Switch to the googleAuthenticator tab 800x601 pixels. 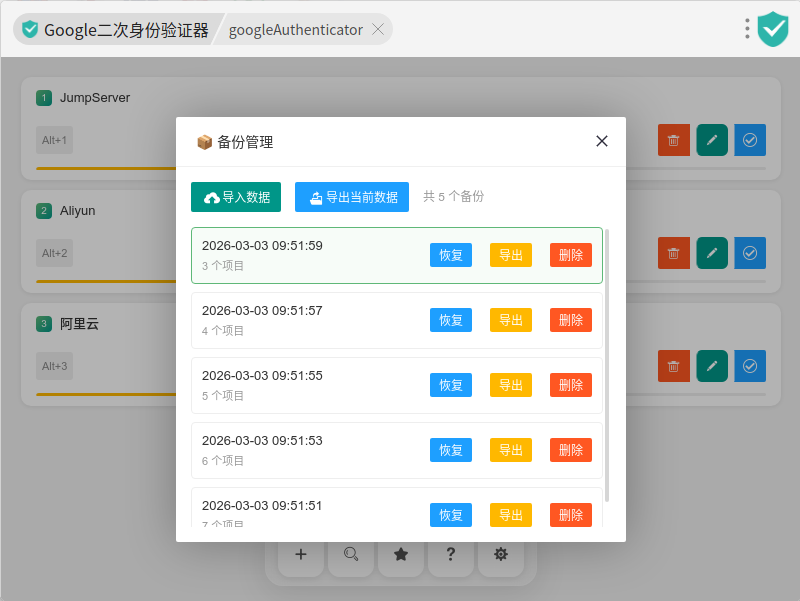295,30
